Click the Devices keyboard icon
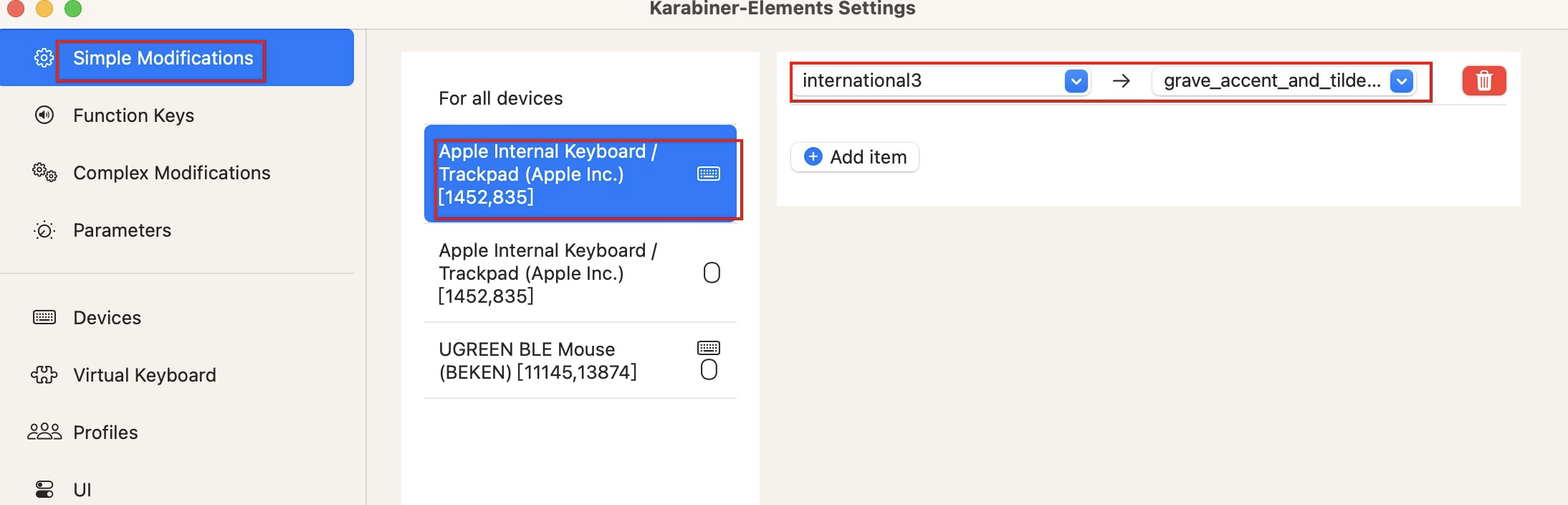The width and height of the screenshot is (1568, 505). pyautogui.click(x=44, y=317)
